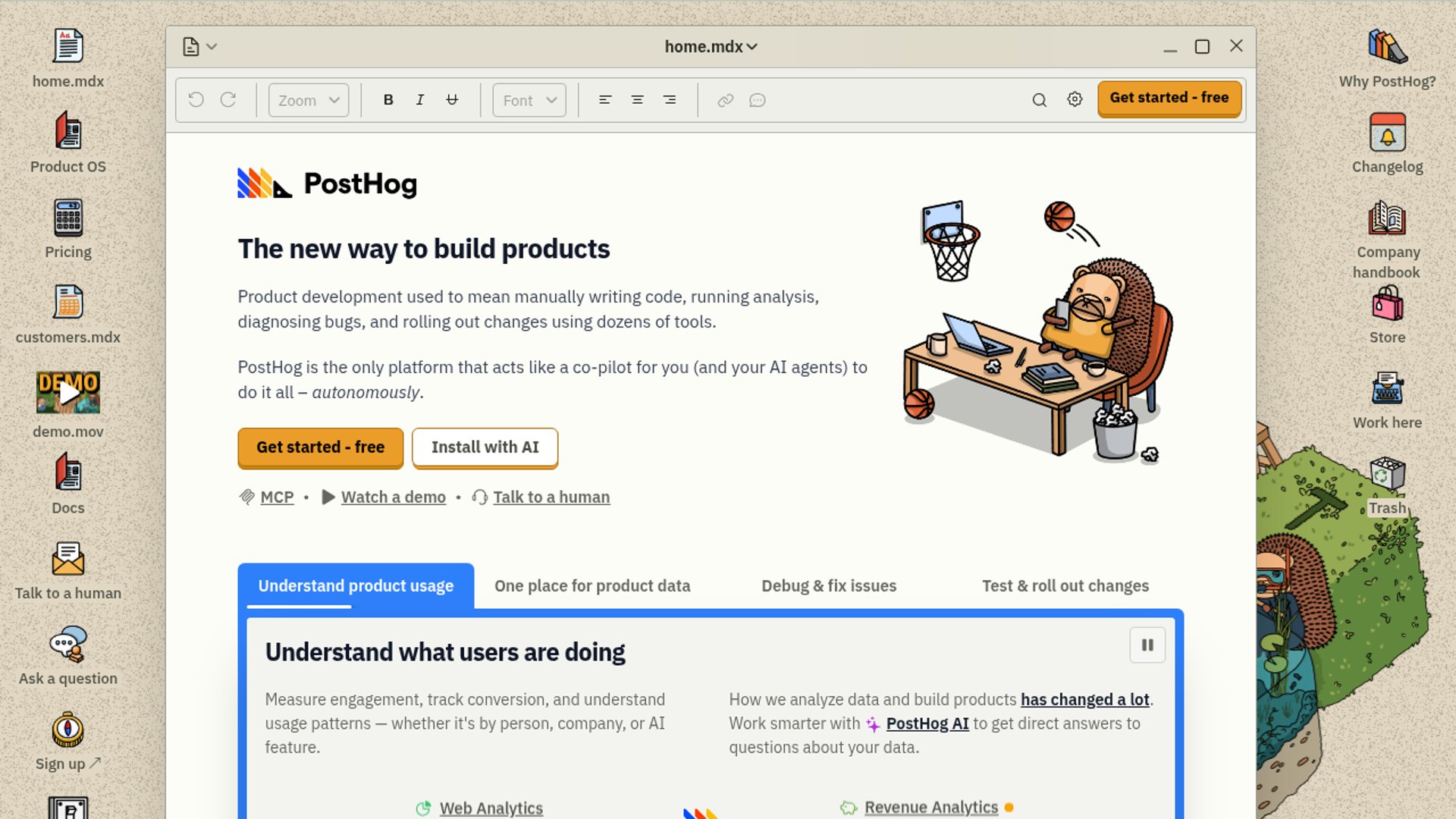Open the settings gear icon
Screen dimensions: 1456x819
(1075, 99)
